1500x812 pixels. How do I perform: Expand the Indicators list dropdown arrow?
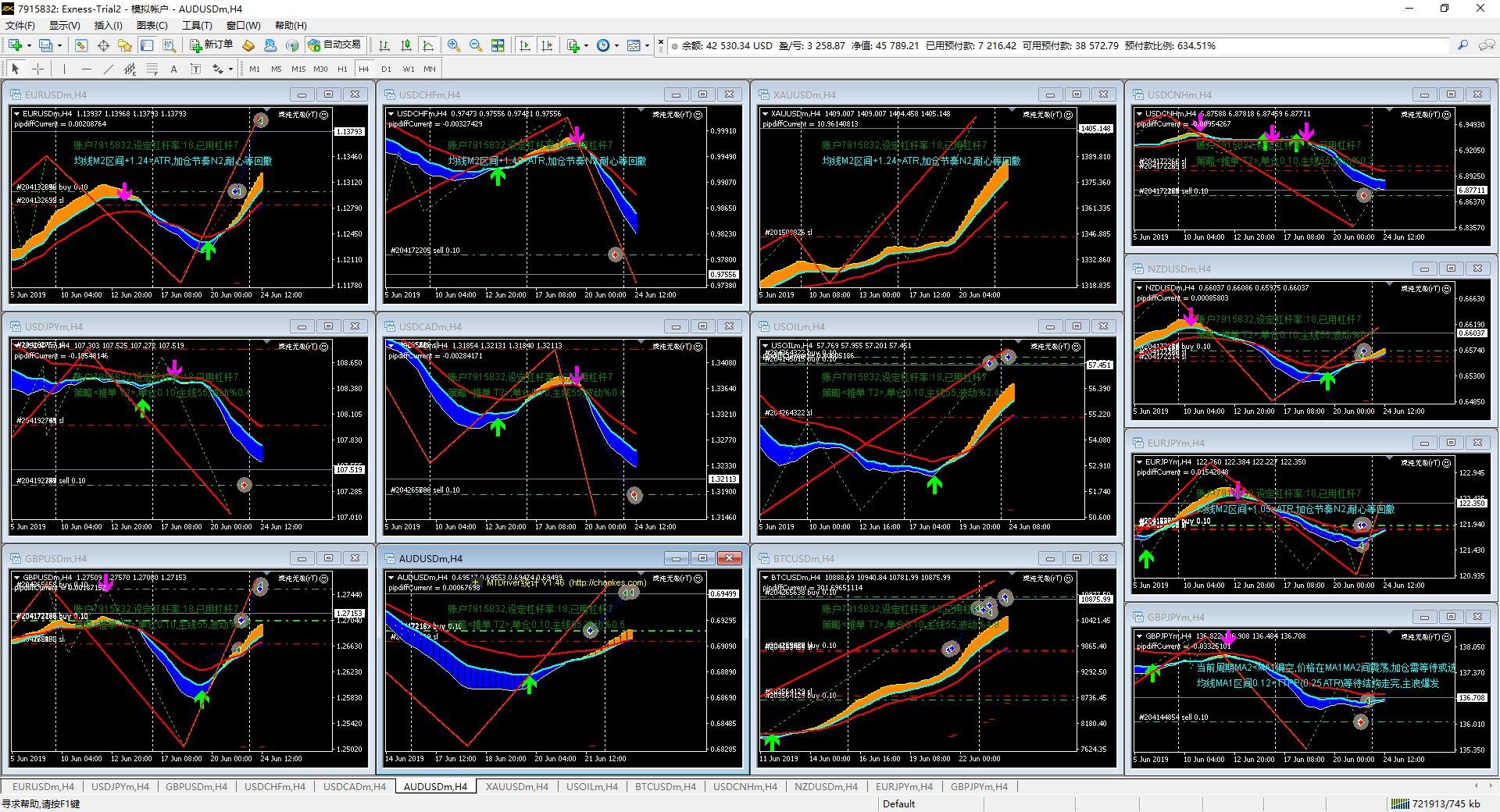tap(586, 45)
